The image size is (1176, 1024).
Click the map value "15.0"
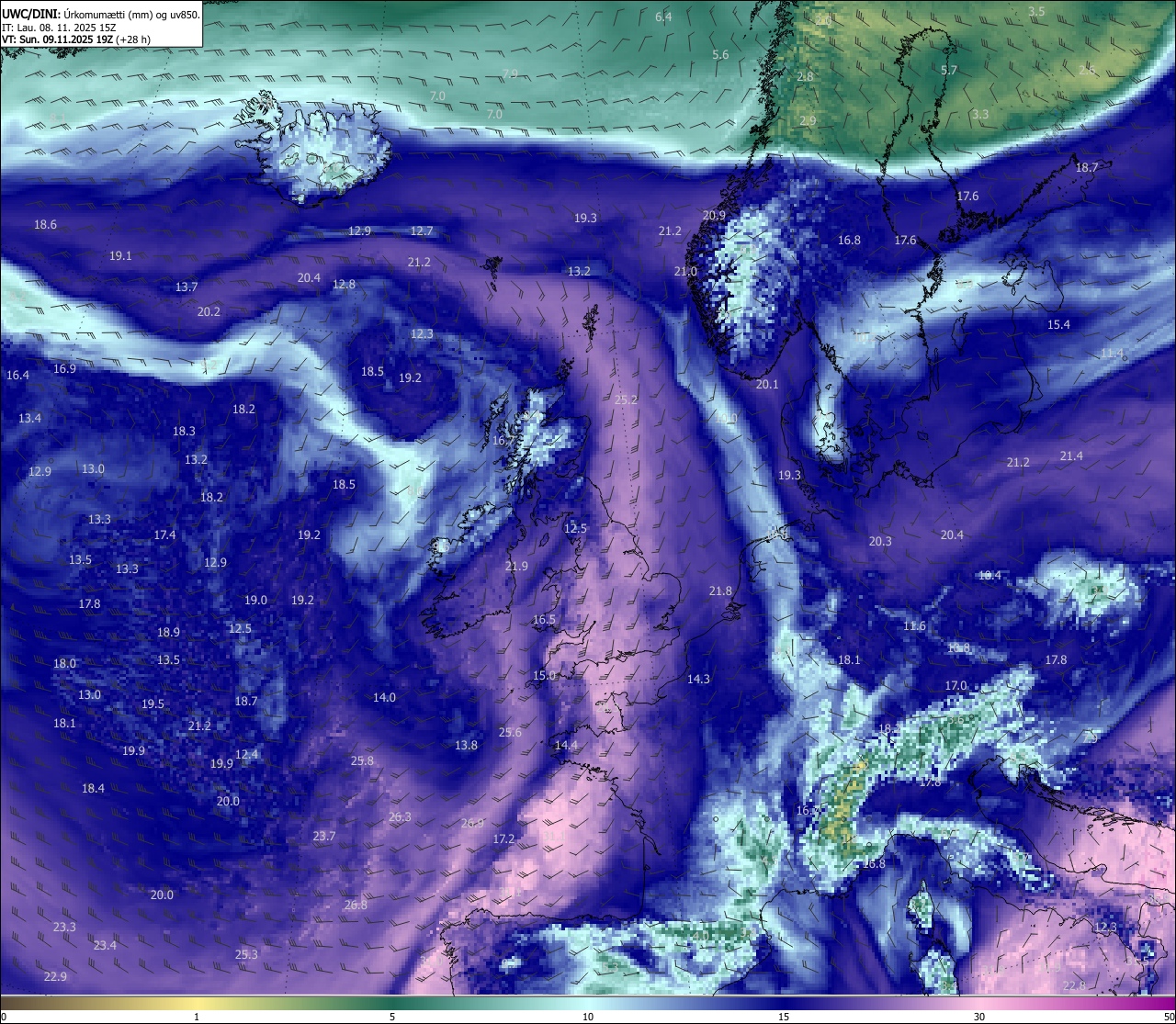(544, 675)
